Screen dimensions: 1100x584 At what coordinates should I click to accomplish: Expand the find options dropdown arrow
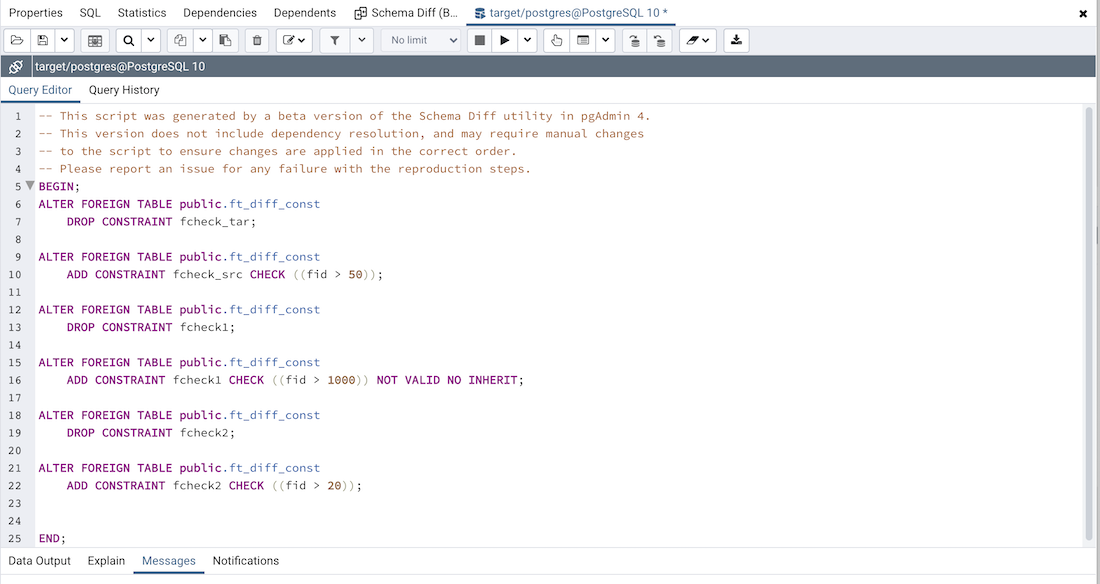[x=151, y=41]
